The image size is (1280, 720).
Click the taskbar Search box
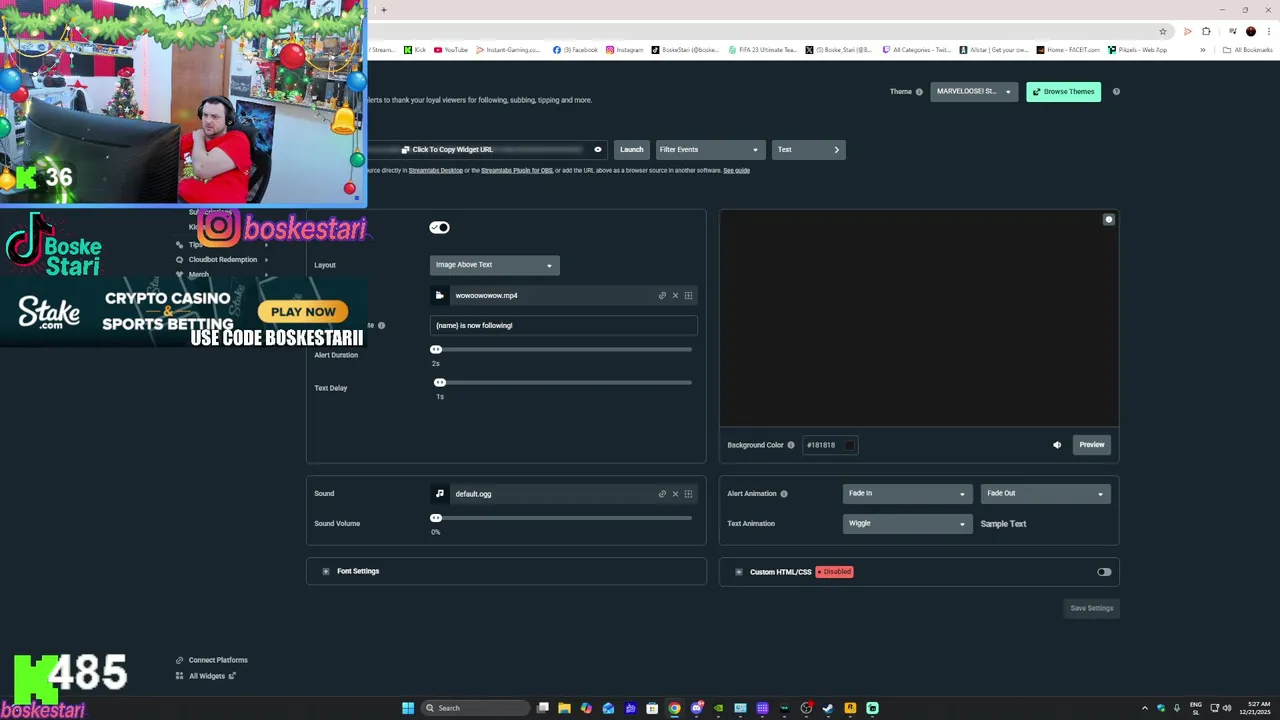(x=474, y=708)
